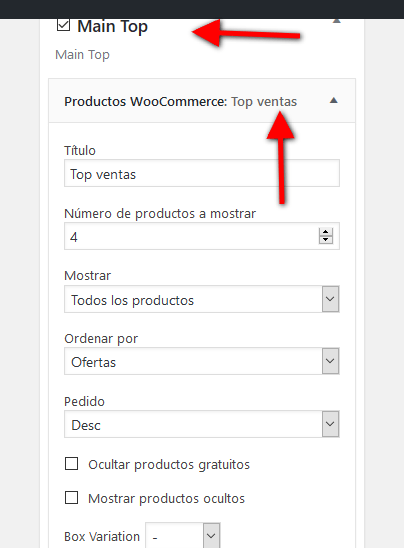
Task: Open the Box Variation dropdown
Action: pyautogui.click(x=183, y=535)
